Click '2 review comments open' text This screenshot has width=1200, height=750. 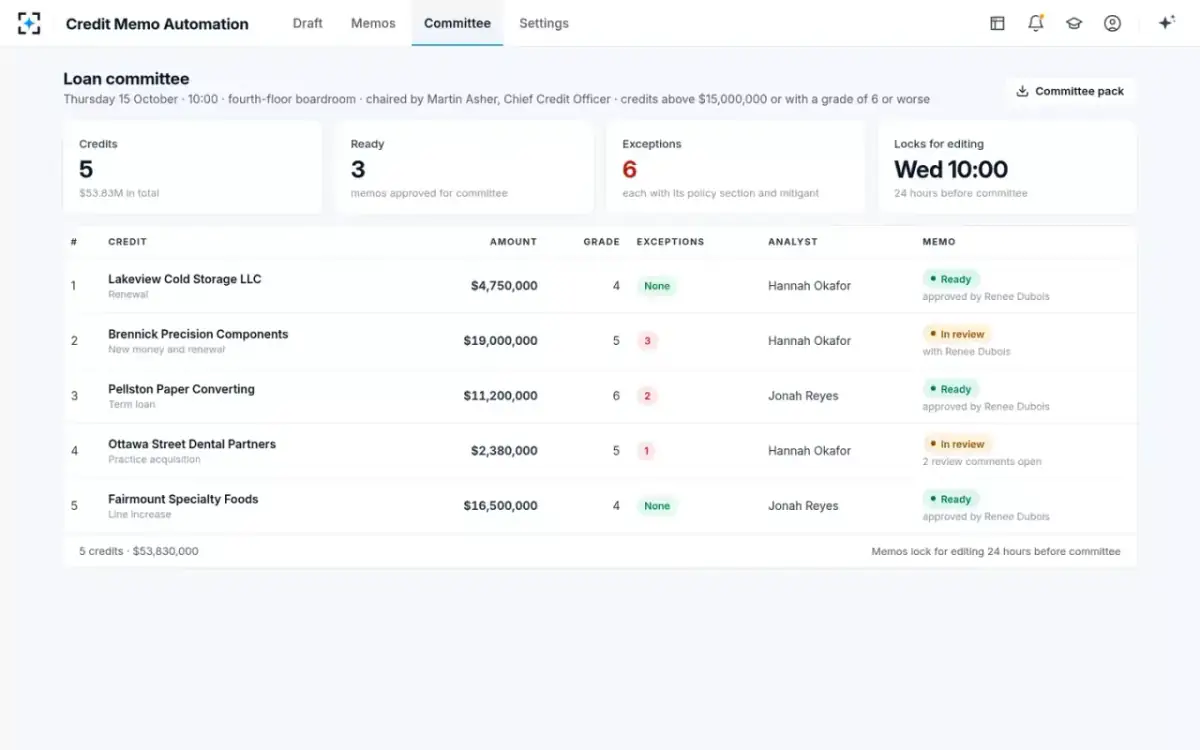(982, 462)
